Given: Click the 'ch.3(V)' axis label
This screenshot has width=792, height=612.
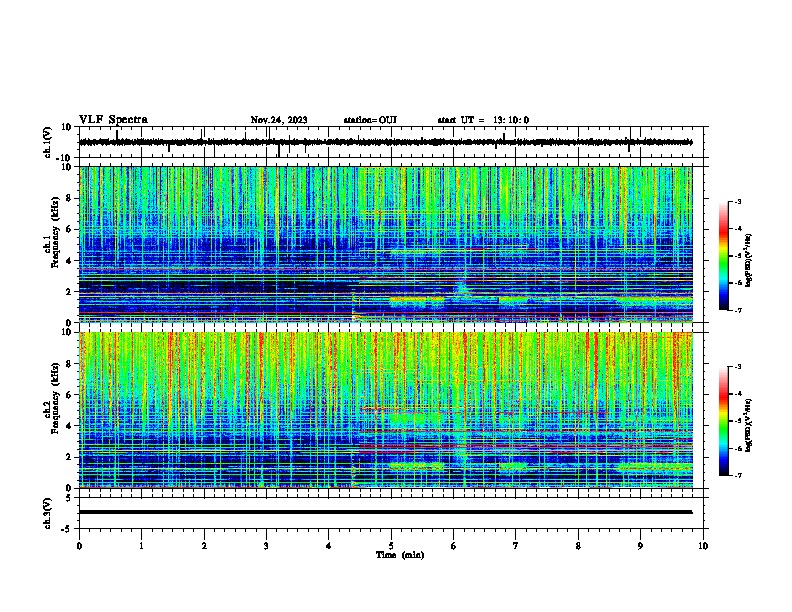Looking at the screenshot, I should pos(48,513).
